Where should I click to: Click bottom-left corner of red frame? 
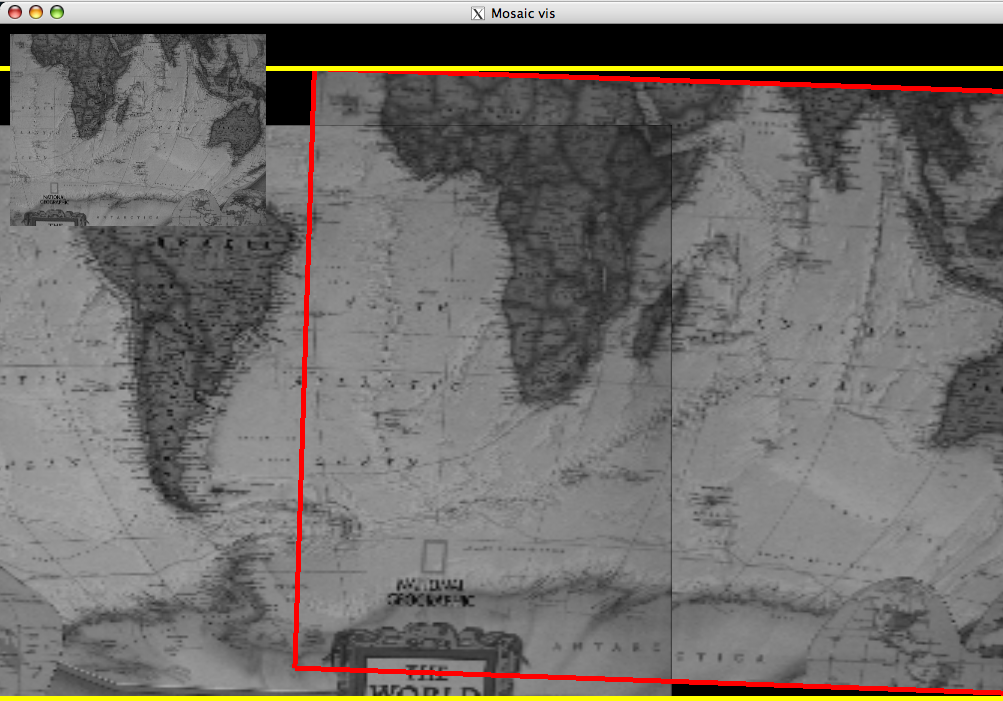tap(295, 666)
